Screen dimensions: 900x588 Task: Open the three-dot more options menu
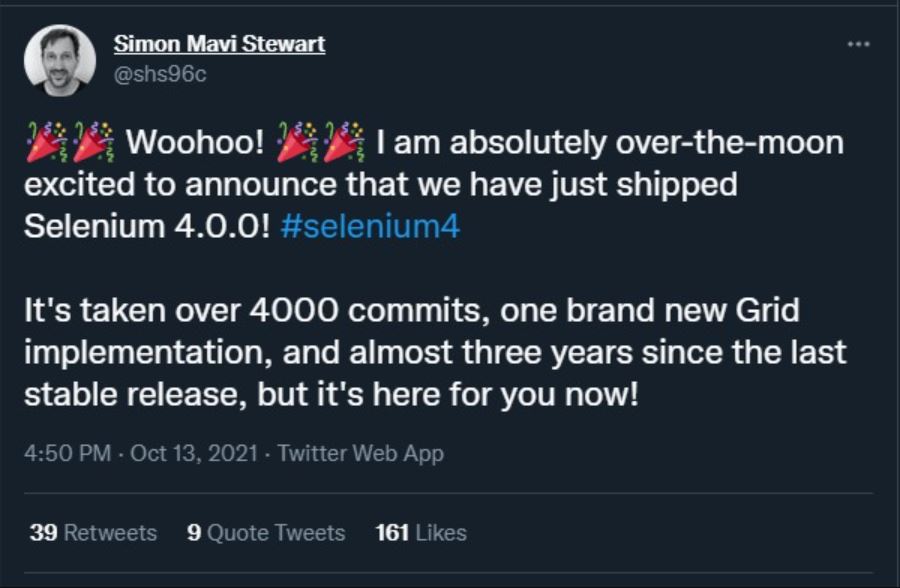[x=858, y=45]
